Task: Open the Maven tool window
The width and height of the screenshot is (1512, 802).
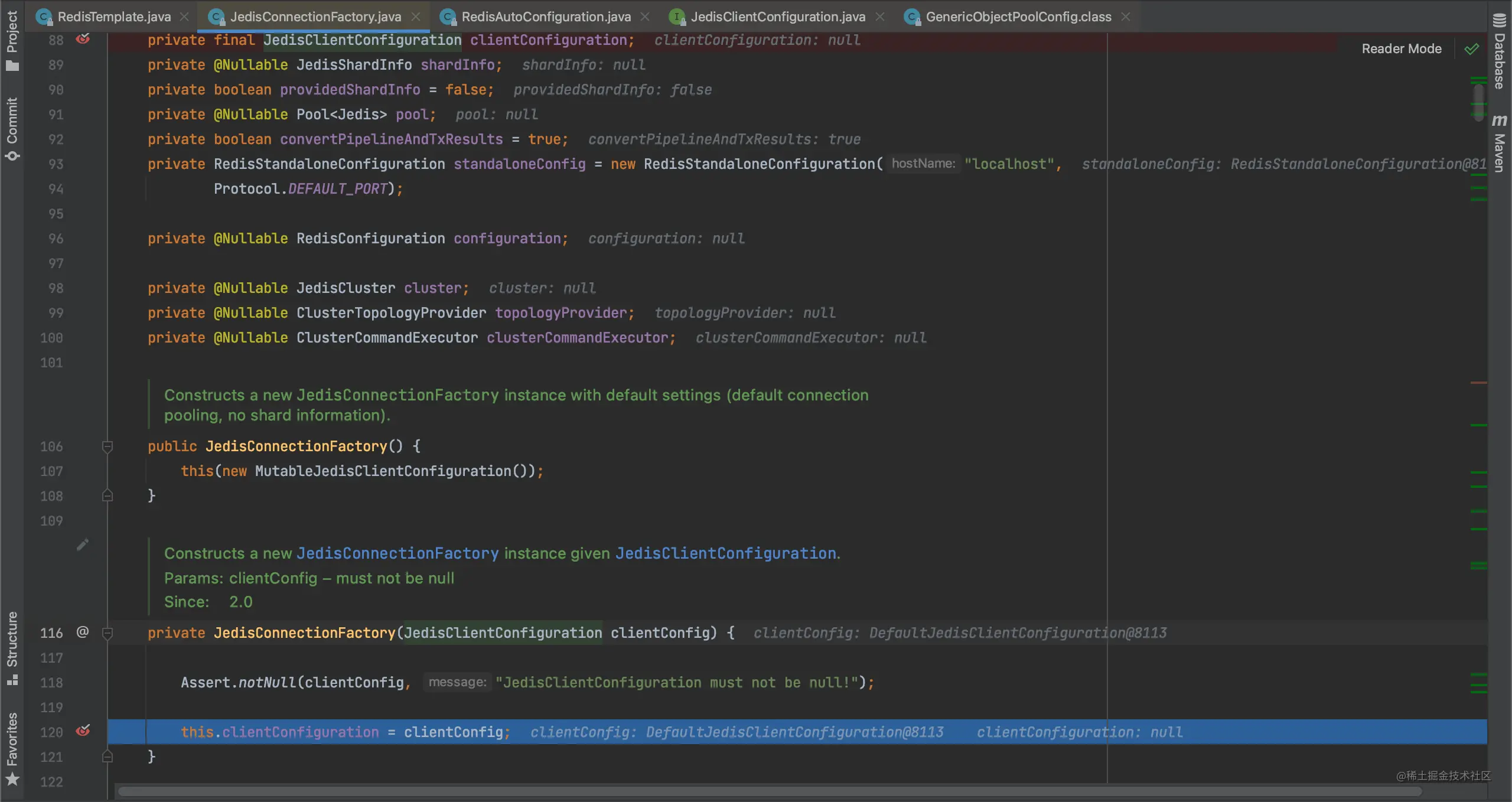Action: point(1500,144)
